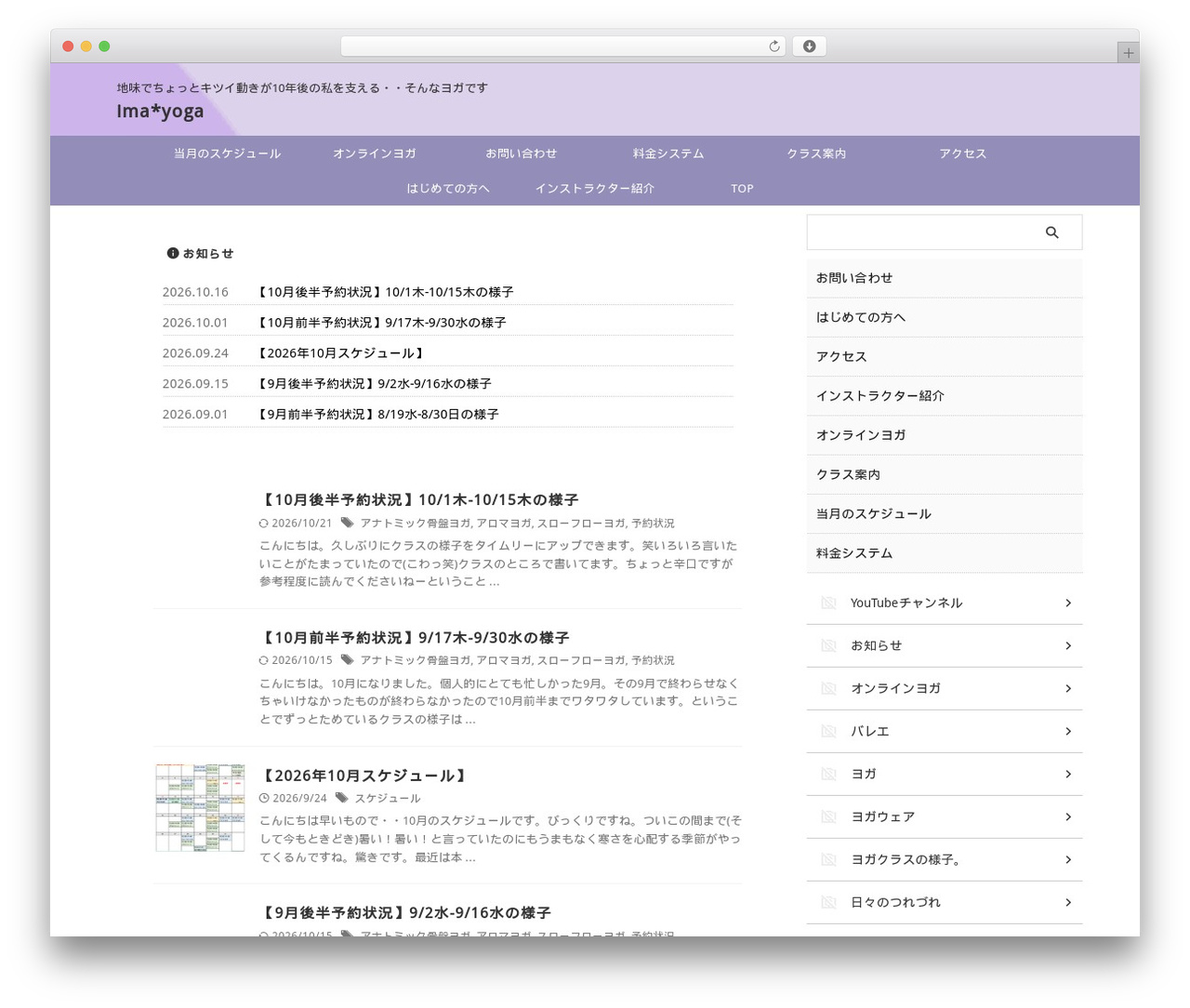Expand the 日々のつれづれ category chevron

click(x=1068, y=902)
